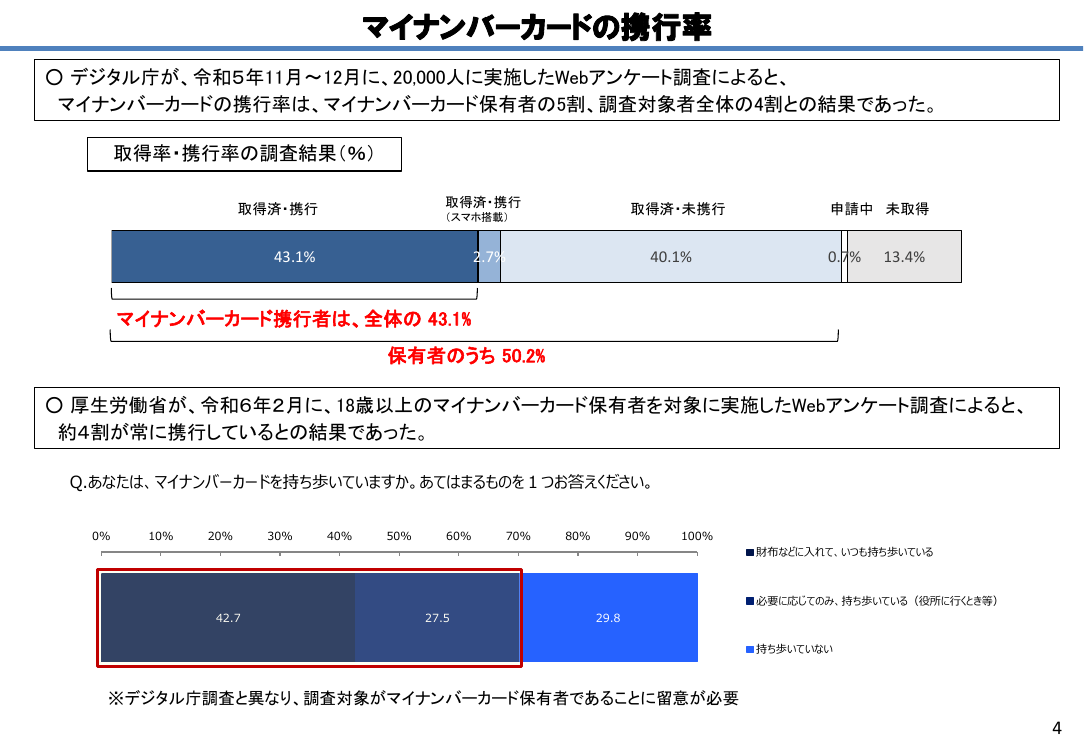Click the slide title マイナンバーカードの携行率
Image resolution: width=1084 pixels, height=750 pixels.
click(536, 28)
